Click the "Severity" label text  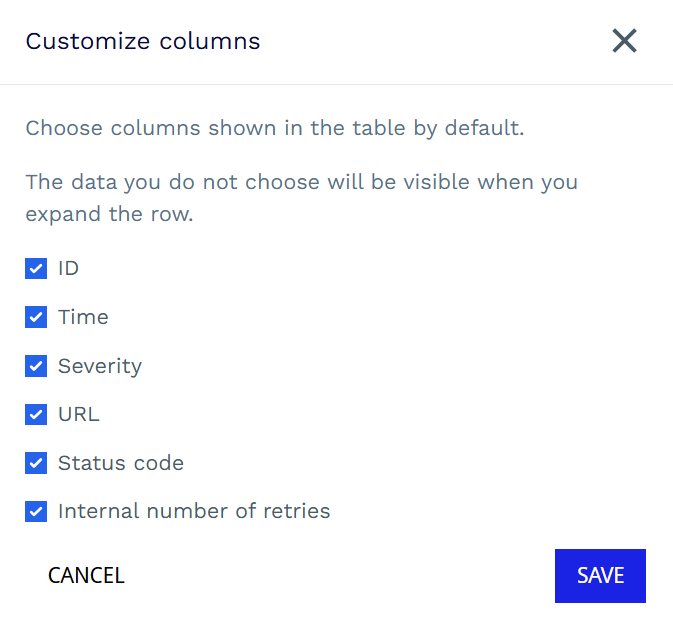[x=100, y=366]
